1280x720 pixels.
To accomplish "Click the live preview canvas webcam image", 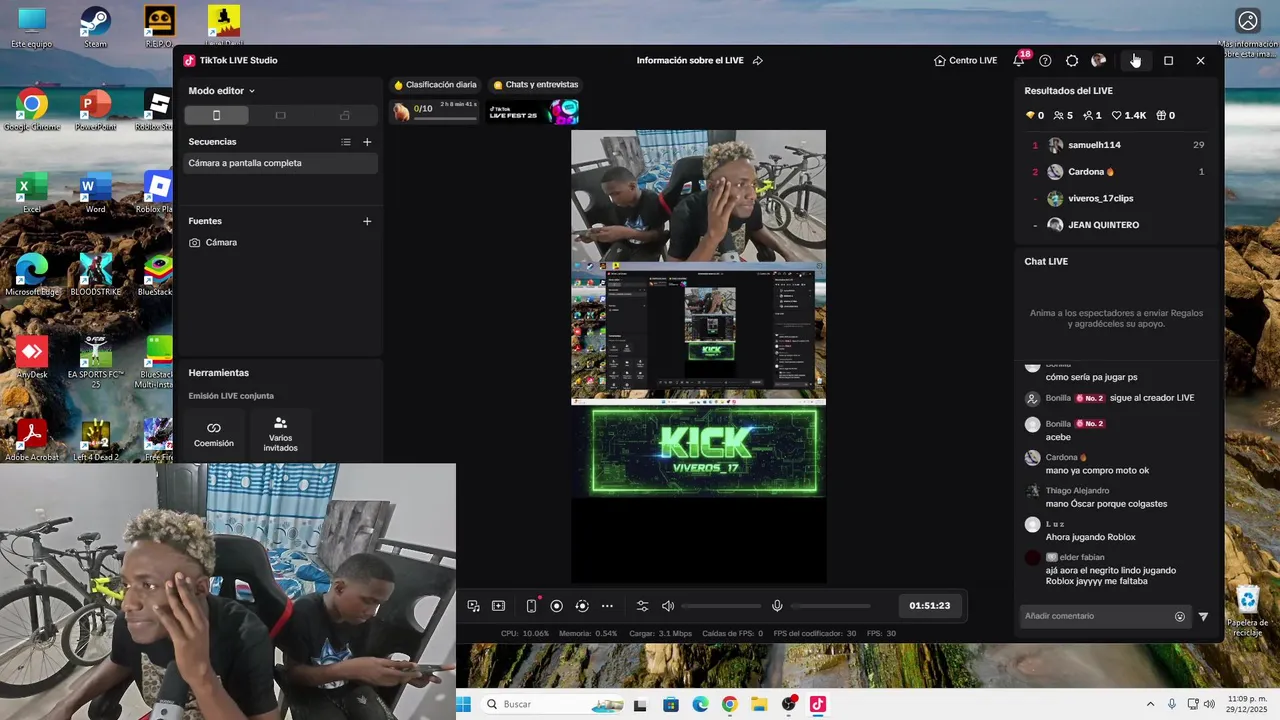I will click(x=698, y=195).
